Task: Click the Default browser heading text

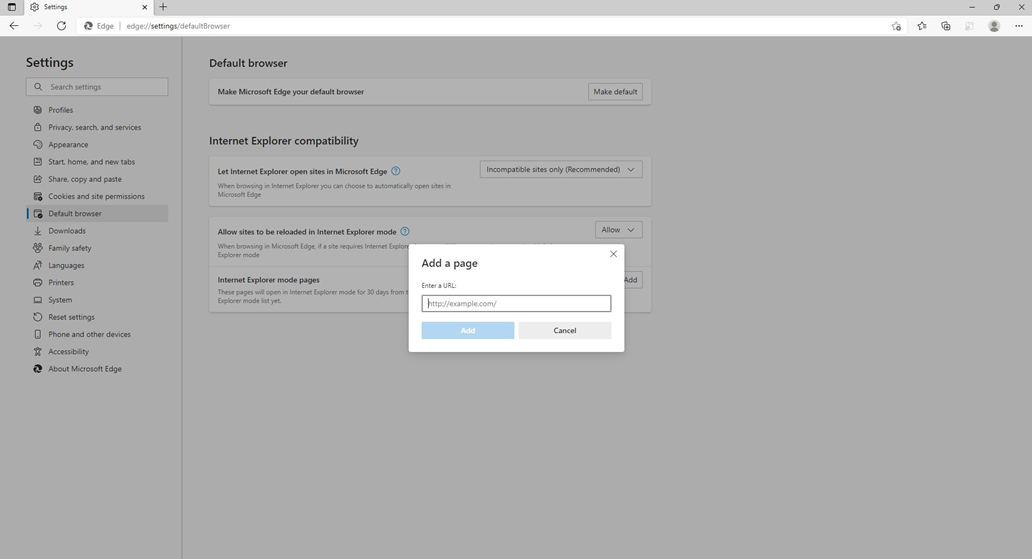Action: tap(248, 63)
